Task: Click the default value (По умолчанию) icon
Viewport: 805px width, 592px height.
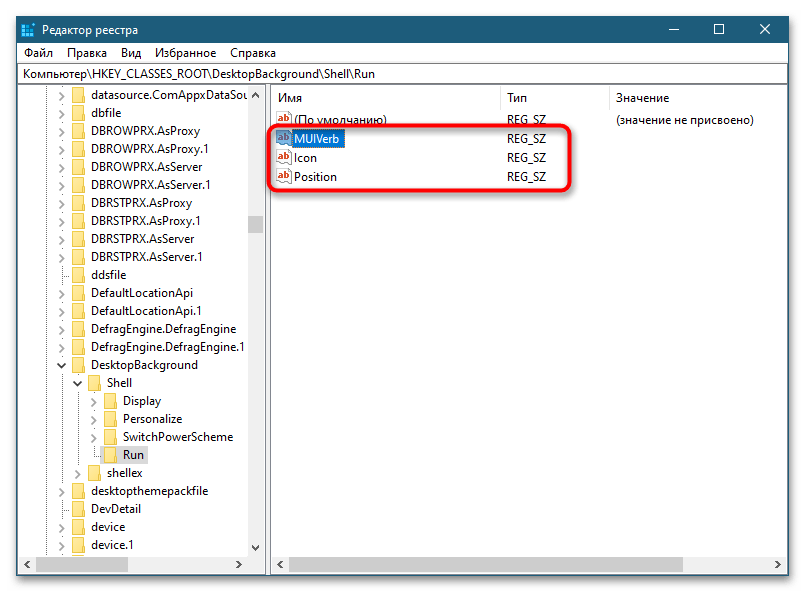Action: tap(284, 120)
